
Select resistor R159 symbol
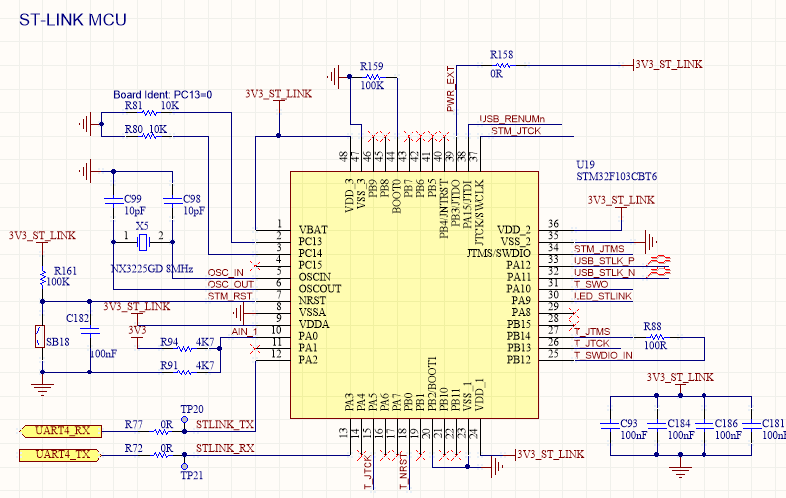click(x=373, y=77)
